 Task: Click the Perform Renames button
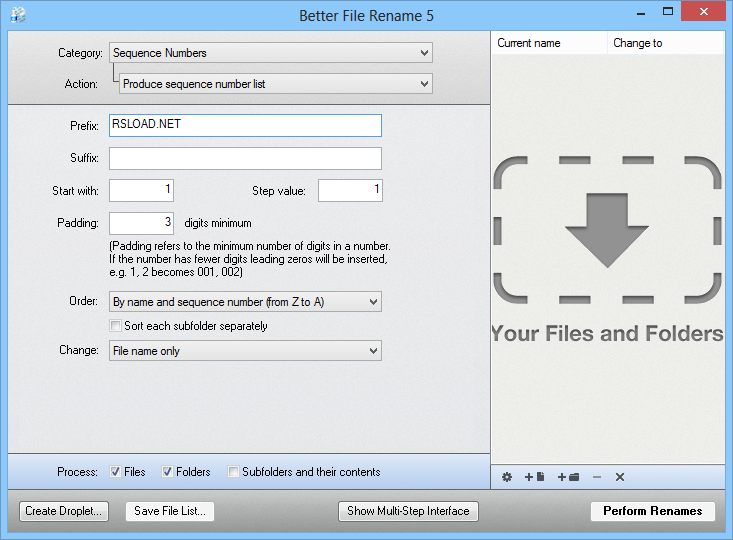[x=653, y=511]
